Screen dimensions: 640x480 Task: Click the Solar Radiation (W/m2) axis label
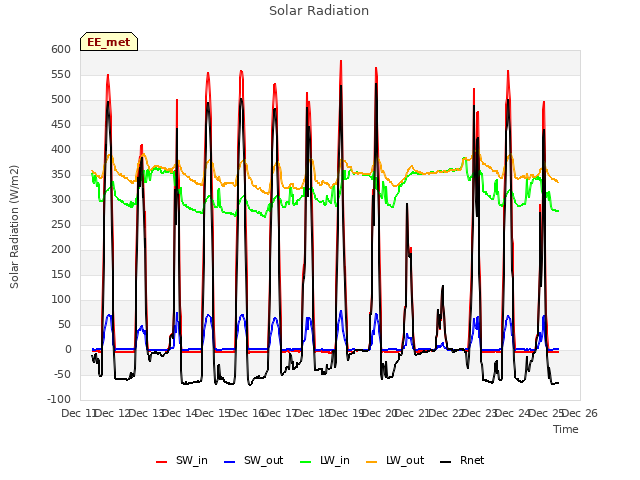pyautogui.click(x=14, y=227)
